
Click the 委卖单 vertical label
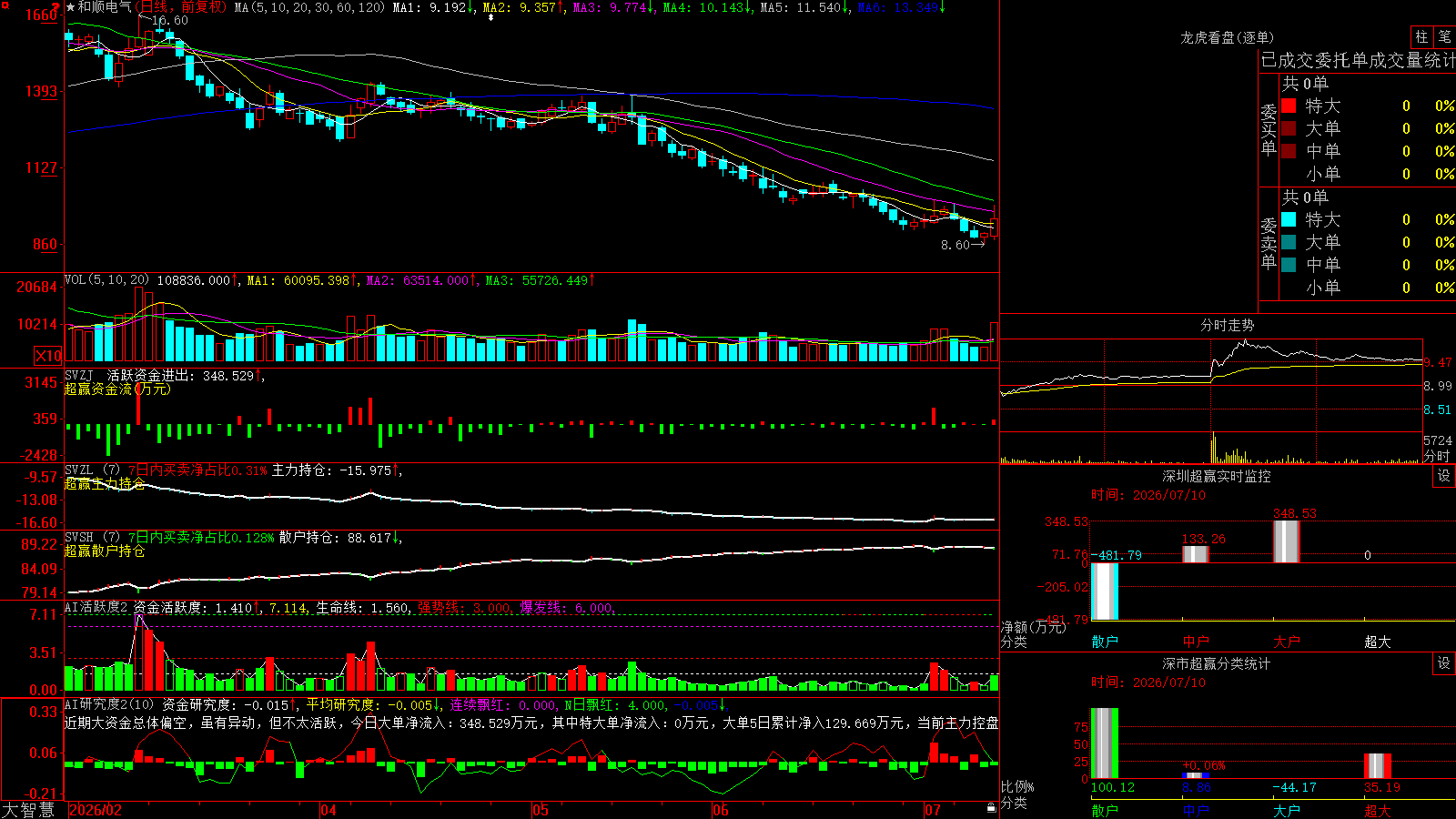coord(1269,243)
